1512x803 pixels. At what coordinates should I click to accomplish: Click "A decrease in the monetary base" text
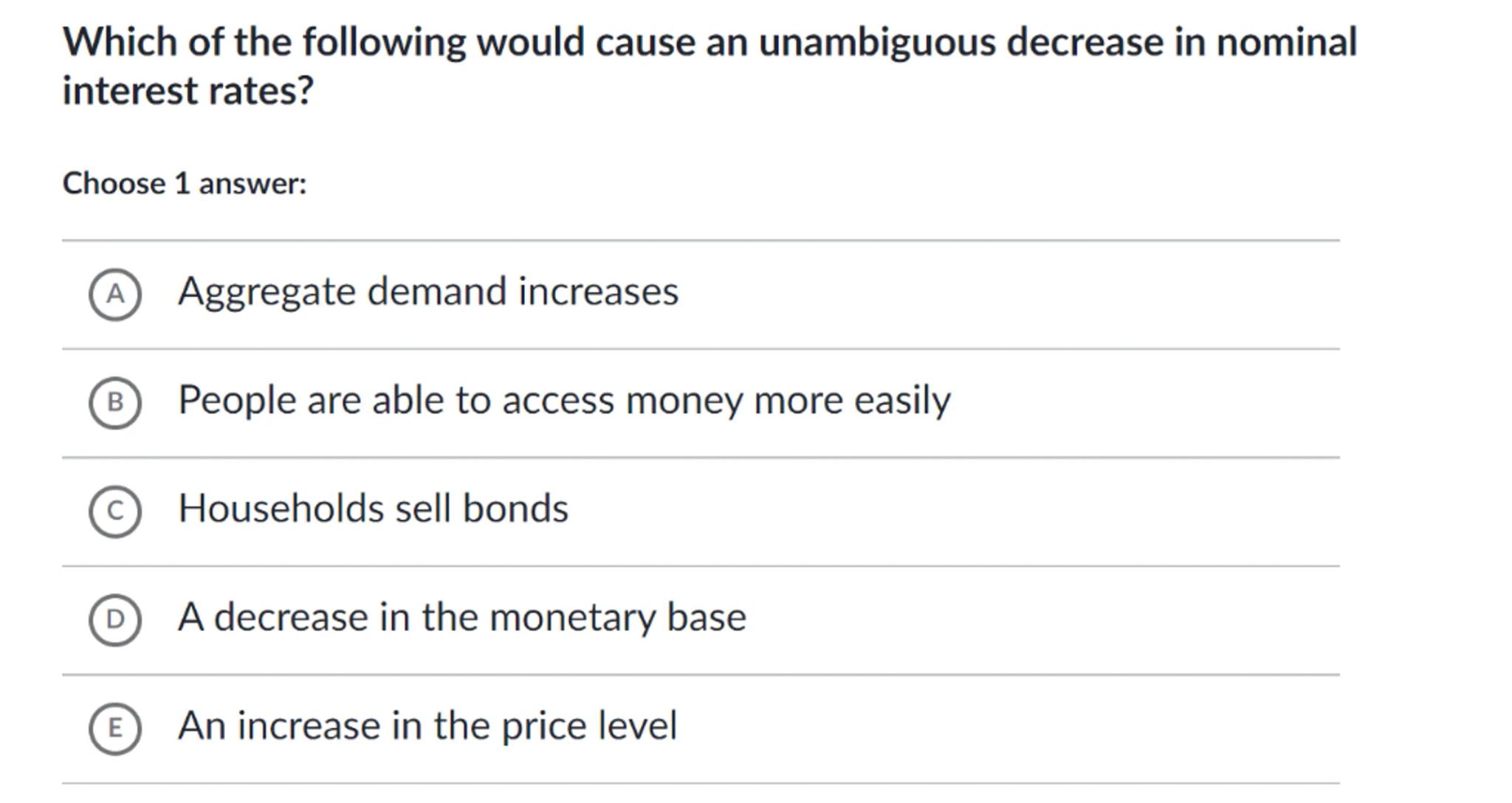point(461,618)
